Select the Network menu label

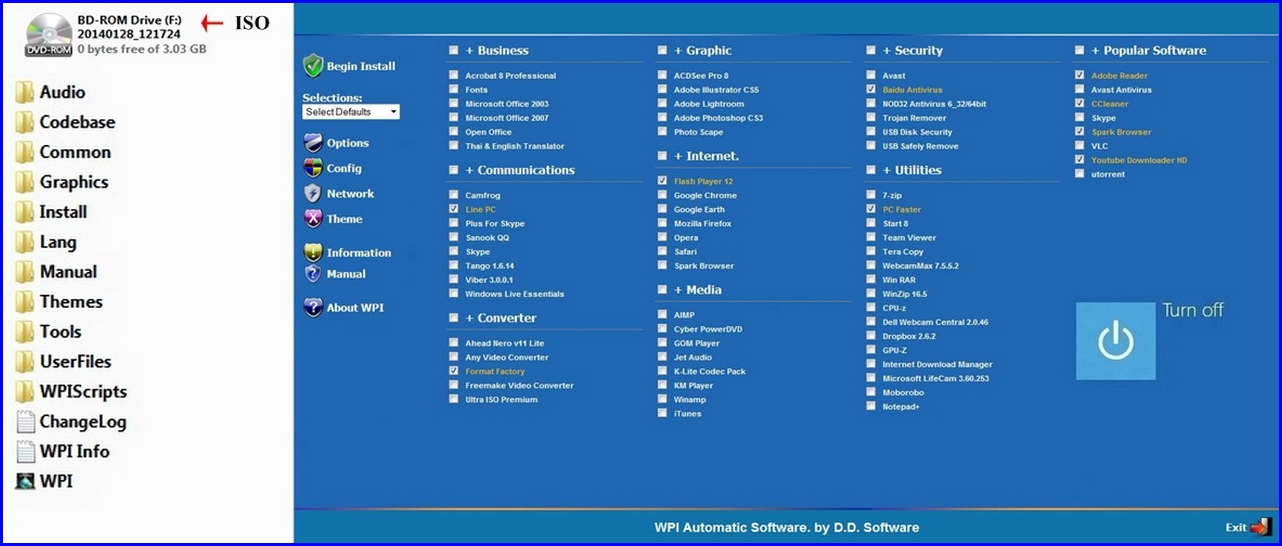click(x=350, y=194)
